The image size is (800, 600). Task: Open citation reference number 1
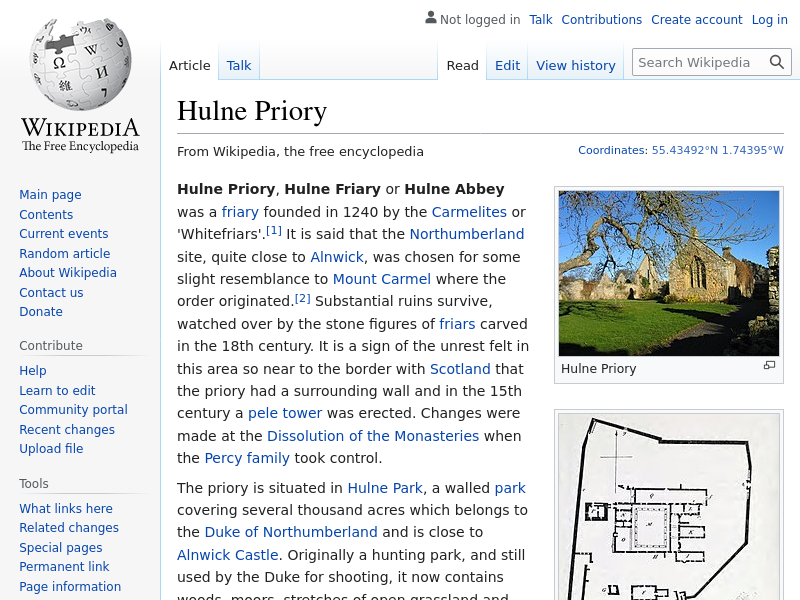[x=274, y=231]
